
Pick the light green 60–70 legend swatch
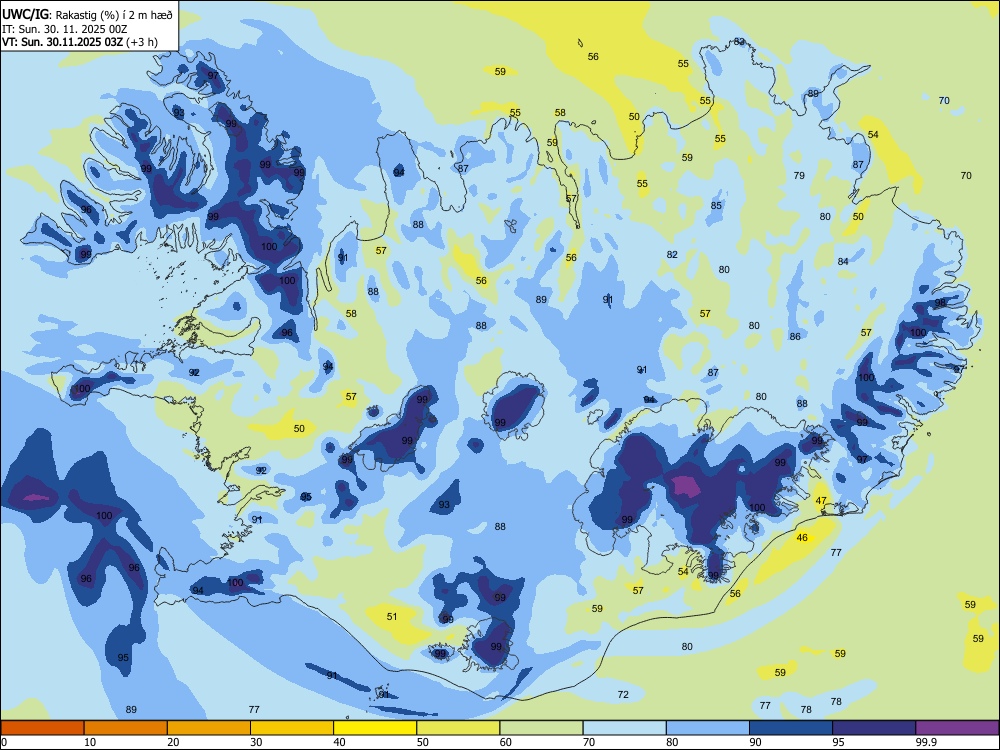pyautogui.click(x=541, y=728)
